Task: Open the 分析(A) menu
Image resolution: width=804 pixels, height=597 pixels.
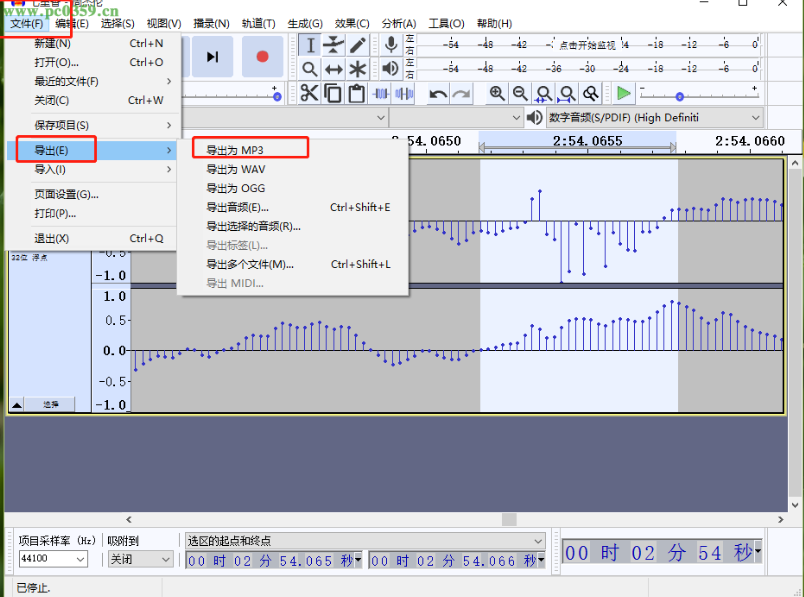Action: click(399, 24)
